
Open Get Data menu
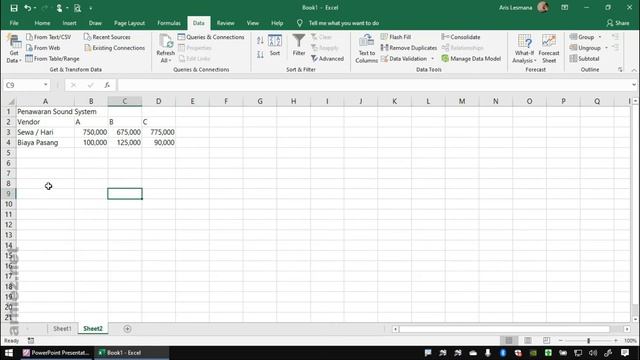(14, 49)
